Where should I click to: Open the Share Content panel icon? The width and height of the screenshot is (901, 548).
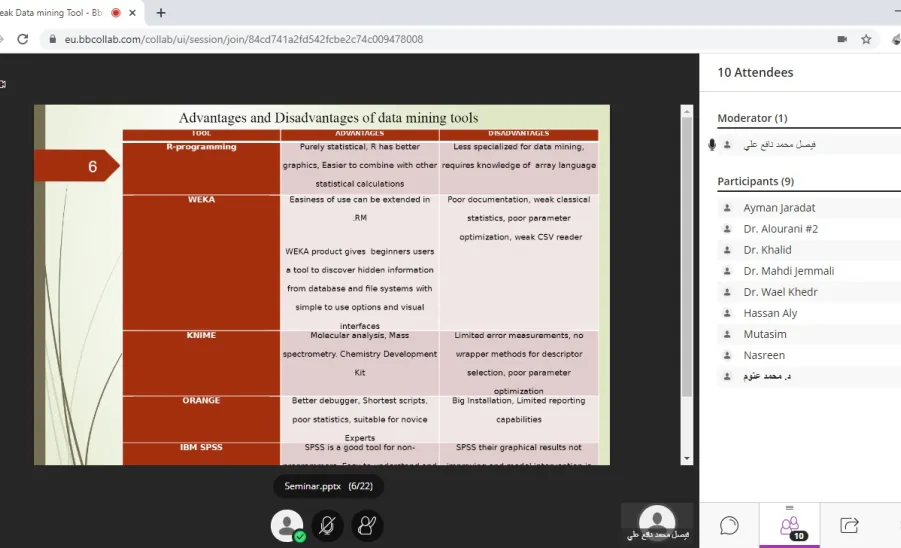tap(849, 525)
